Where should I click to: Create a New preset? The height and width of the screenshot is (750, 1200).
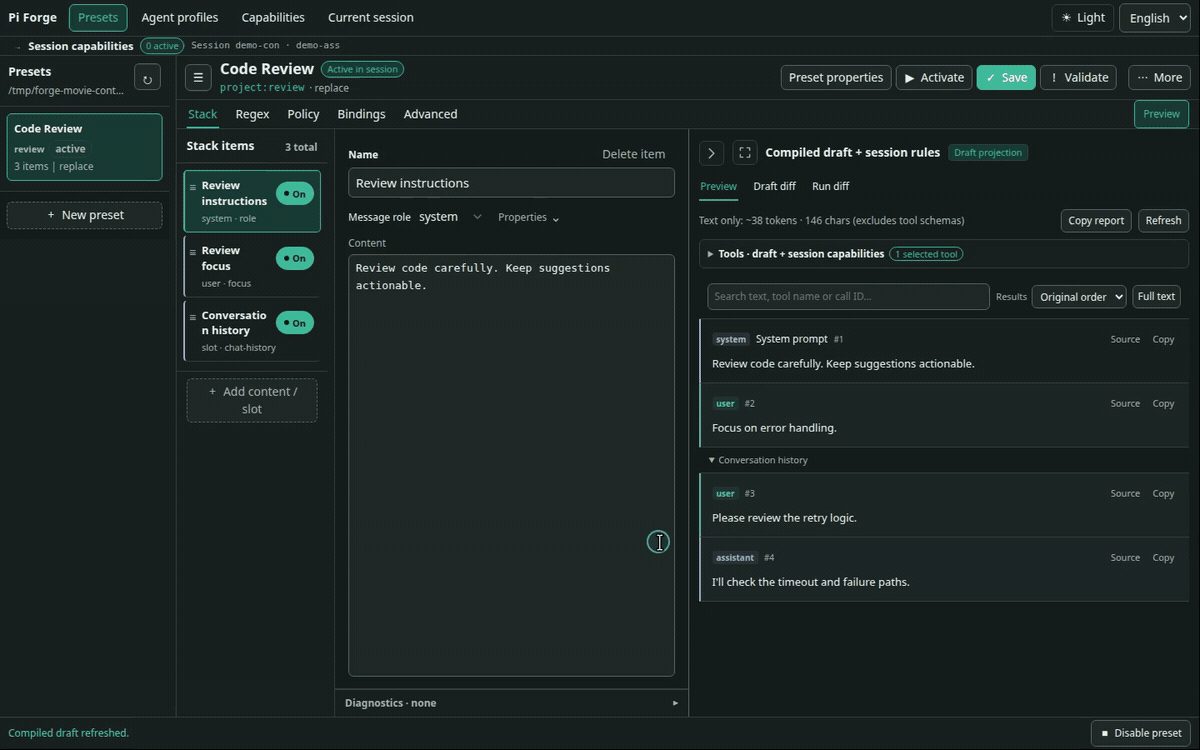pos(84,215)
